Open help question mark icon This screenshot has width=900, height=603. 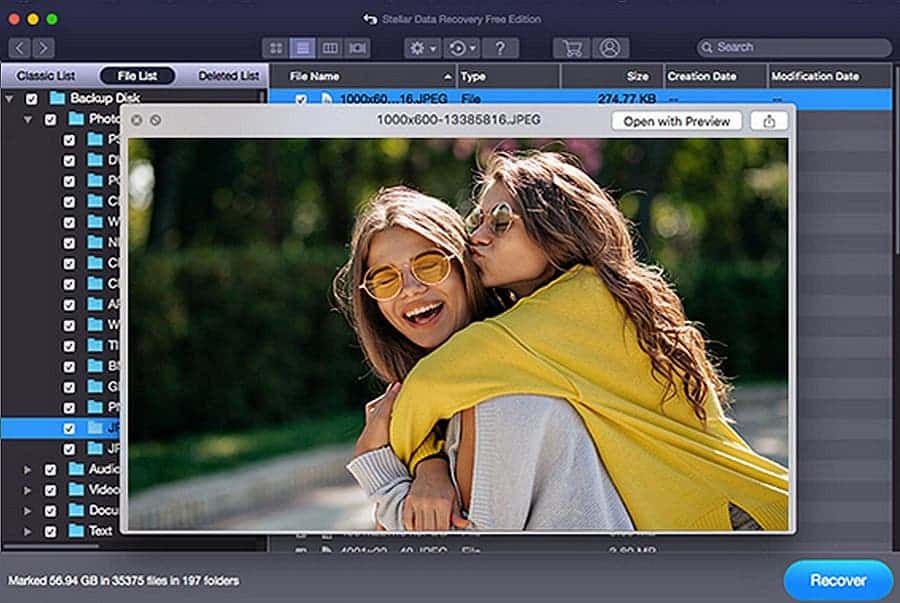click(x=500, y=48)
